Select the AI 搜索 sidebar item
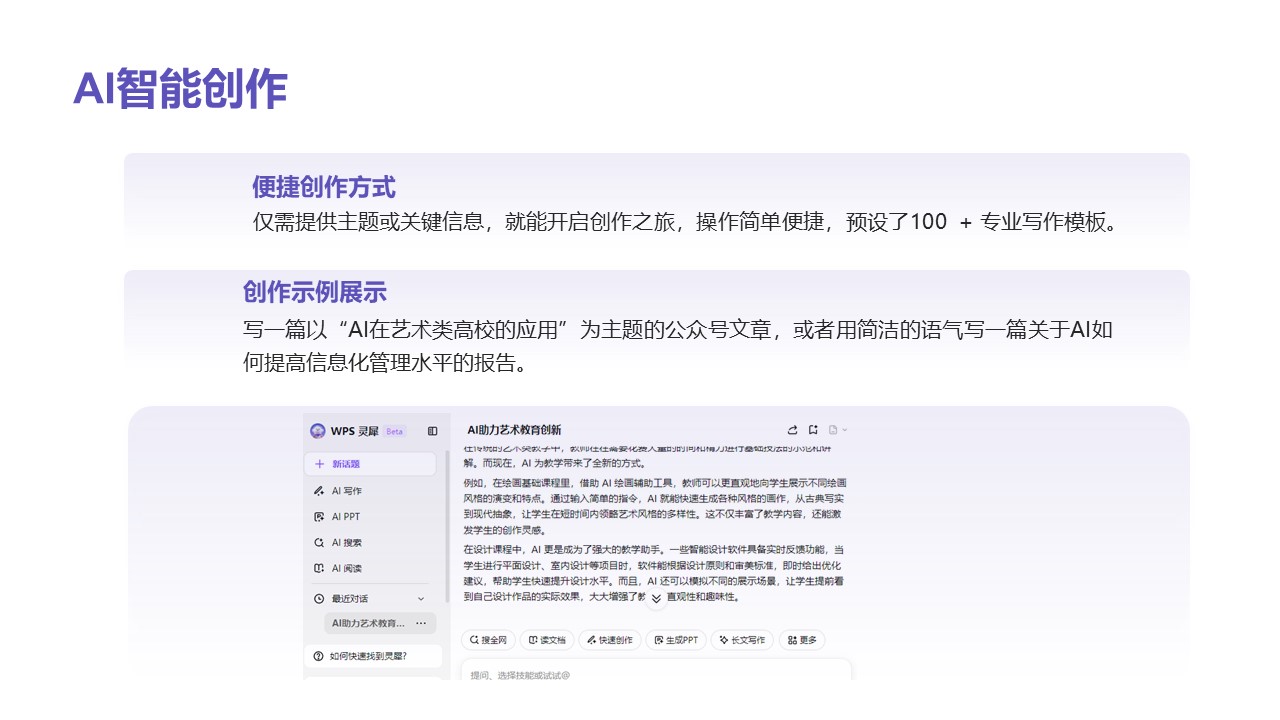 [346, 543]
